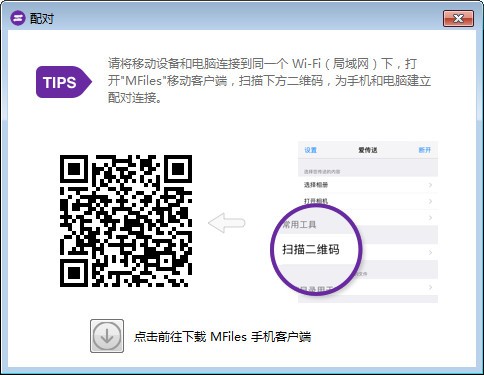Close the 配对 dialog window
This screenshot has width=484, height=375.
click(x=458, y=18)
